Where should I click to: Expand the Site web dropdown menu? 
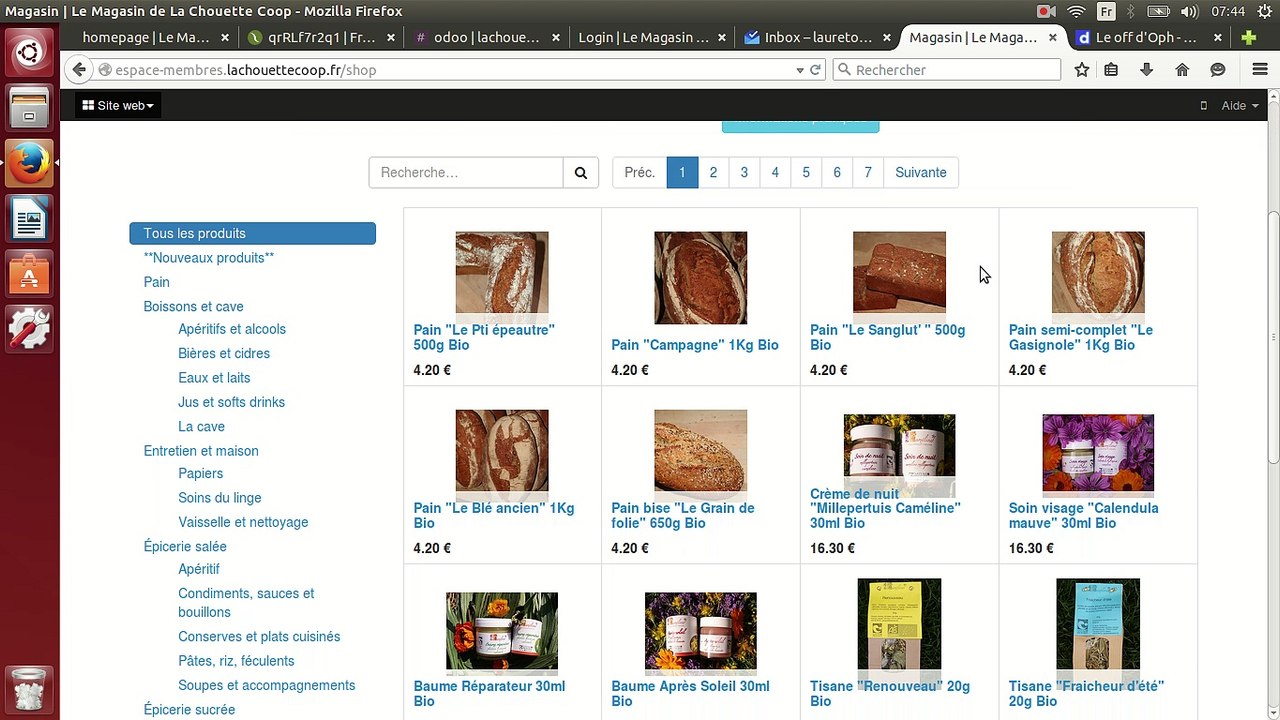point(118,106)
